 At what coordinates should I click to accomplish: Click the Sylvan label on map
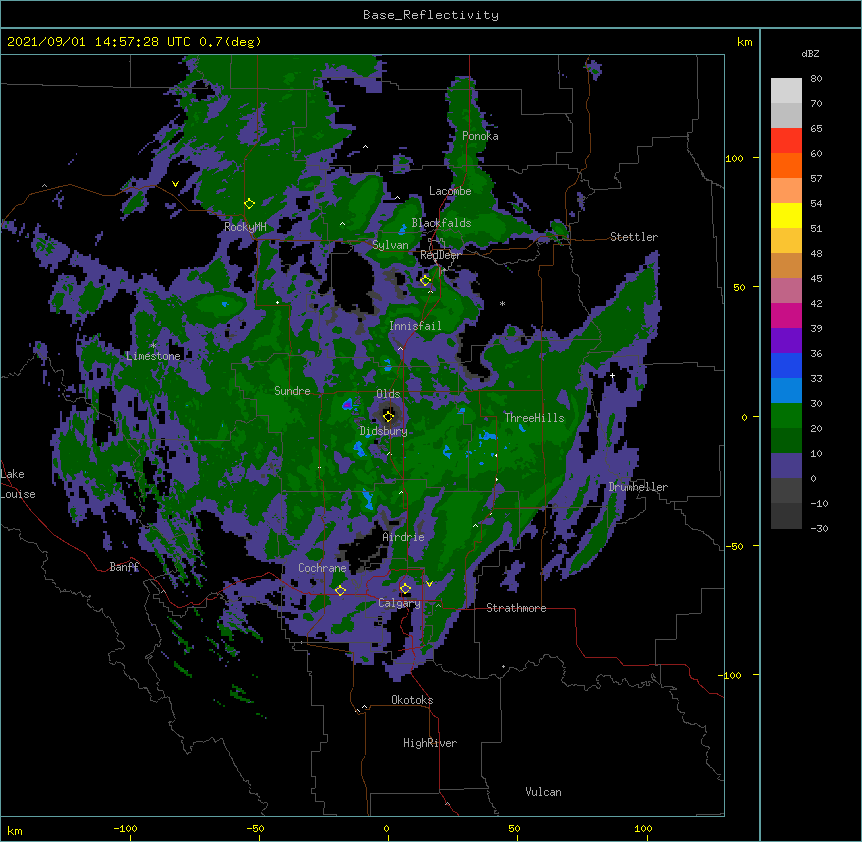tap(390, 245)
